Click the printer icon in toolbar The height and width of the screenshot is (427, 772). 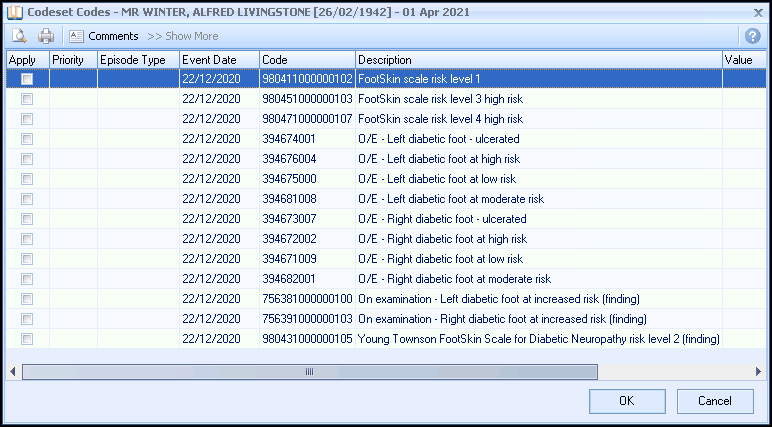pos(46,36)
